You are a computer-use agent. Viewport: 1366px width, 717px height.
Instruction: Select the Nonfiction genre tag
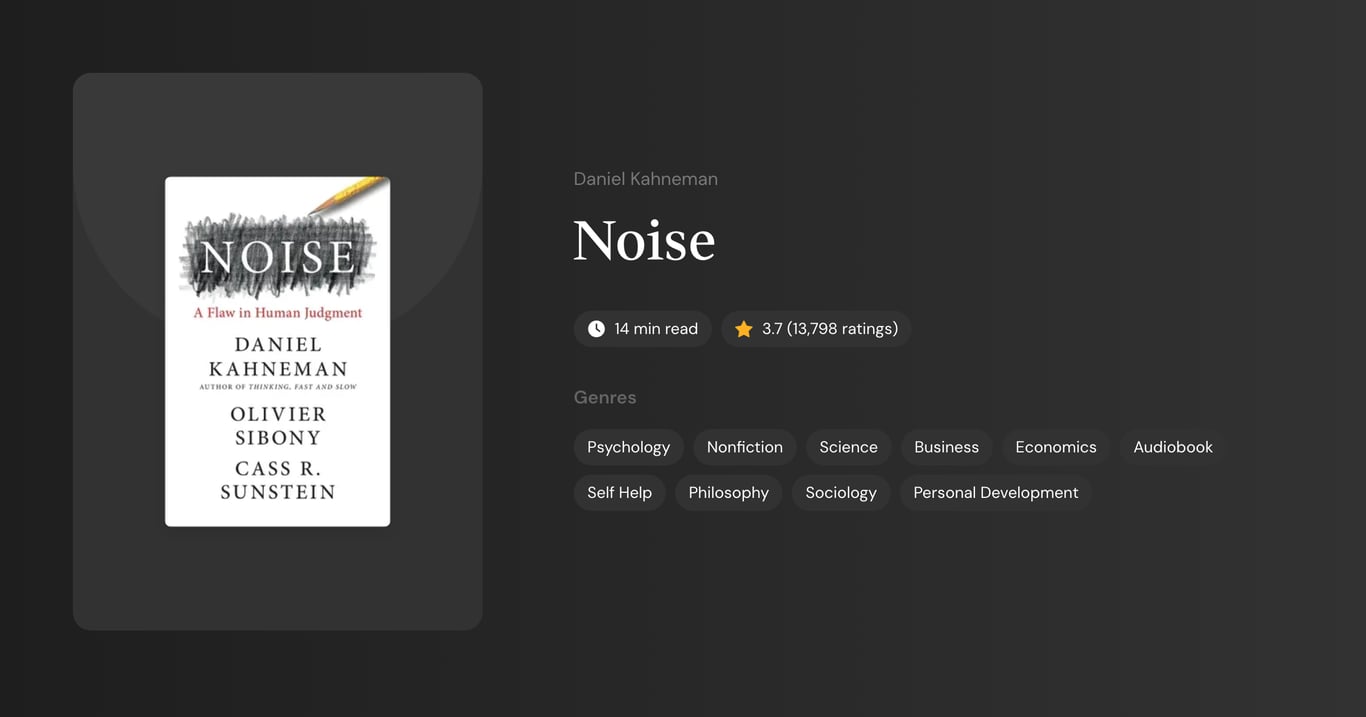pos(744,447)
